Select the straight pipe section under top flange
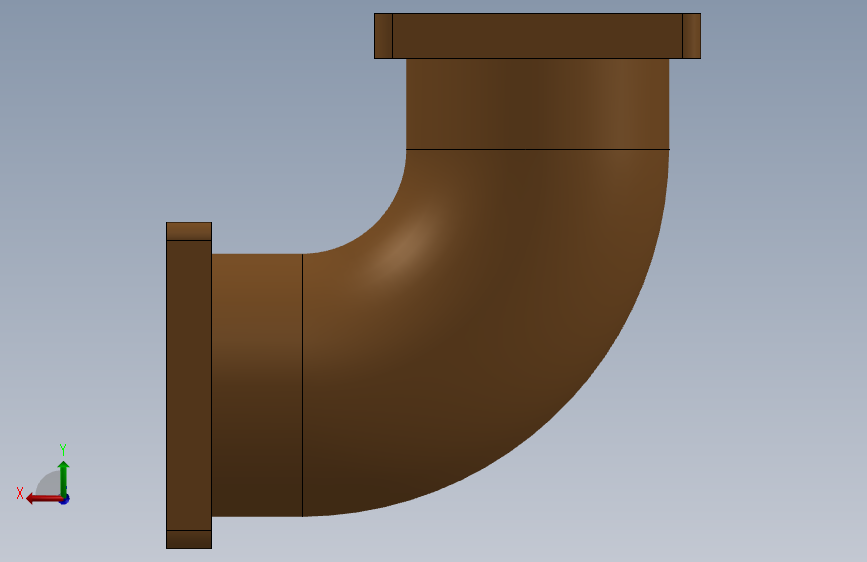The height and width of the screenshot is (562, 867). (537, 104)
